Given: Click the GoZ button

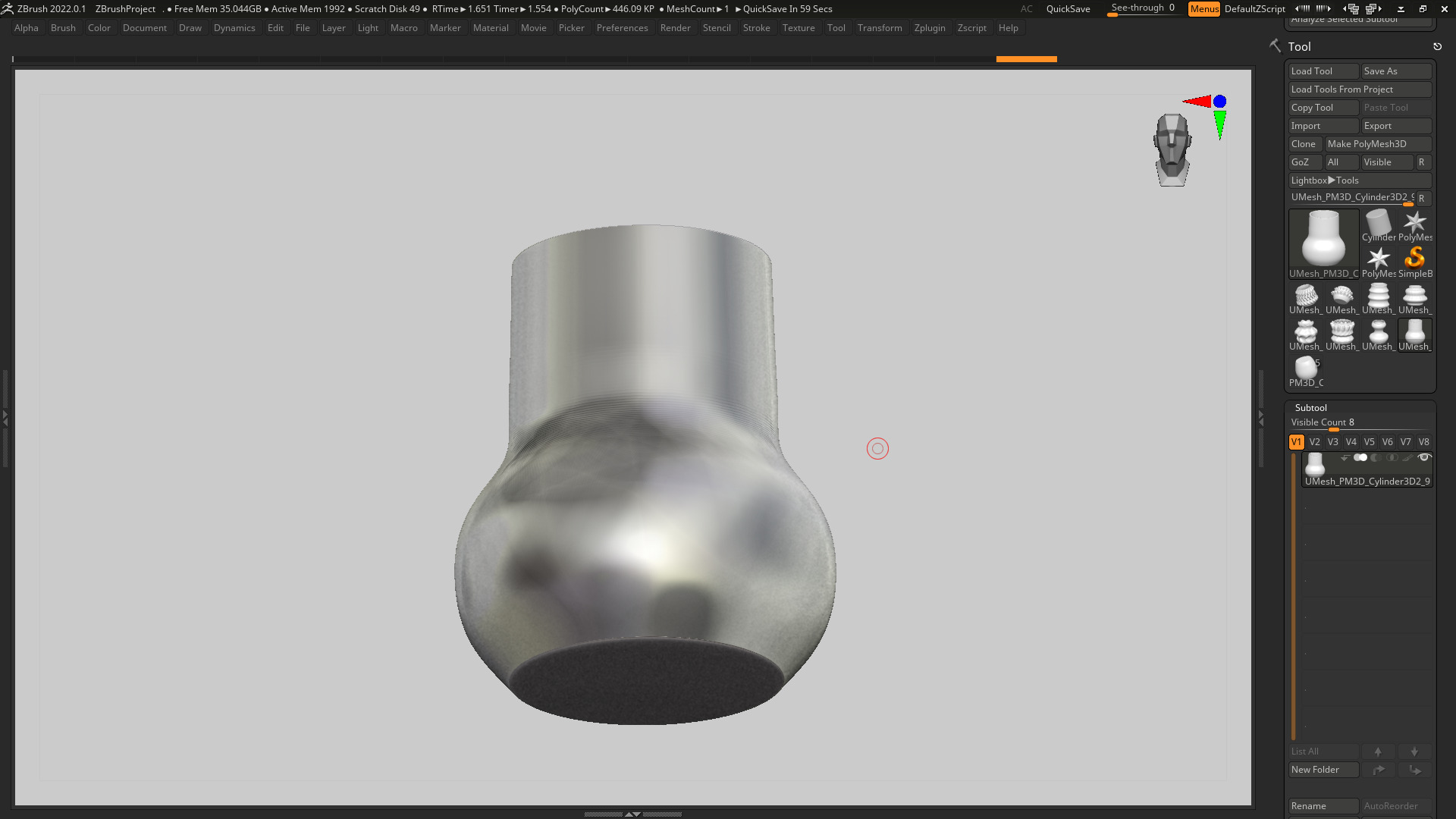Looking at the screenshot, I should [x=1305, y=162].
